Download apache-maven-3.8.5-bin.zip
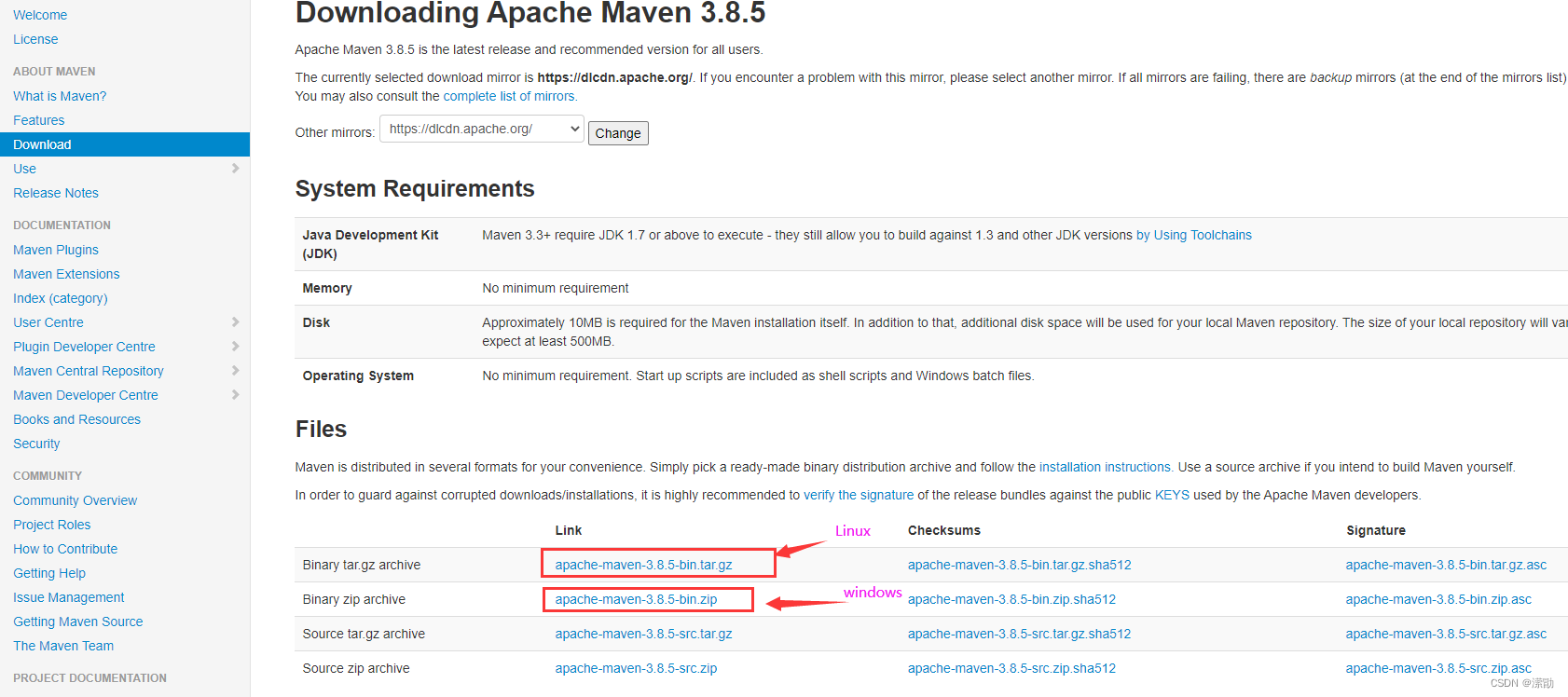 637,599
